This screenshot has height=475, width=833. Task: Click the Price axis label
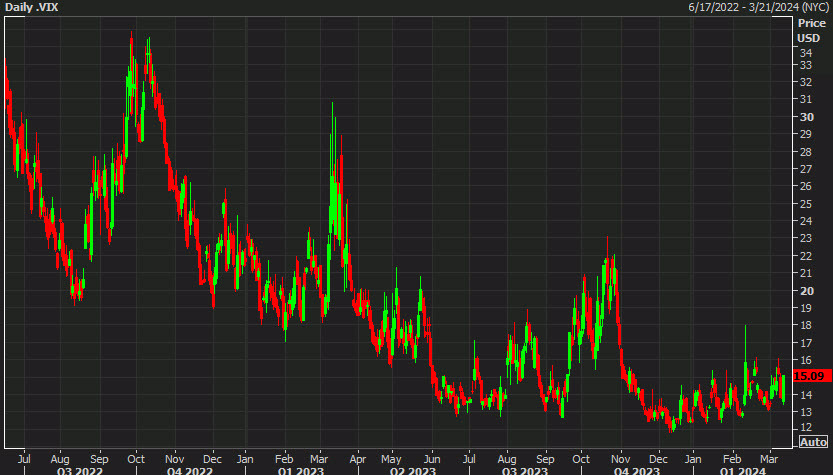tap(812, 23)
